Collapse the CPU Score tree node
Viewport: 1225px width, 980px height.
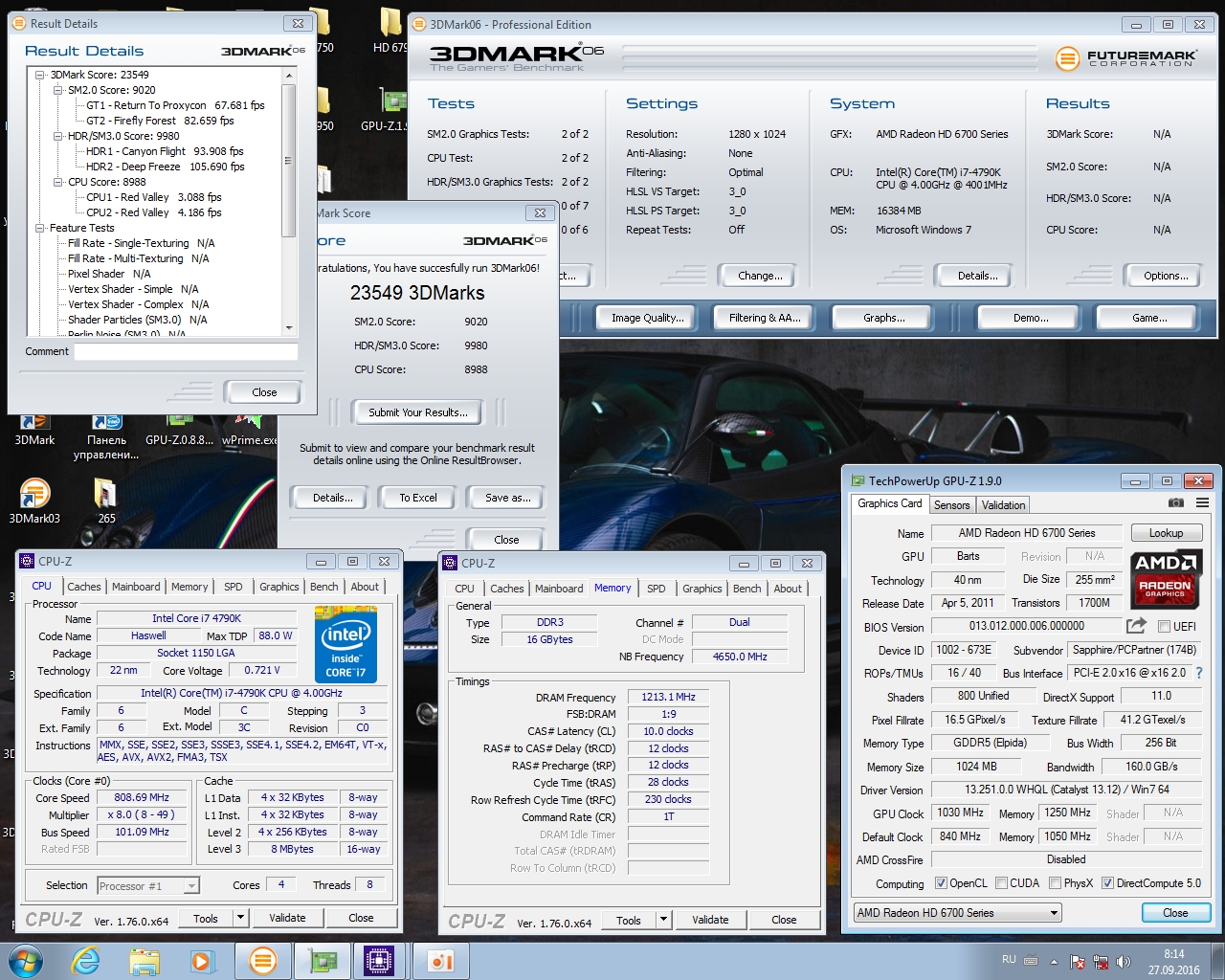click(57, 182)
